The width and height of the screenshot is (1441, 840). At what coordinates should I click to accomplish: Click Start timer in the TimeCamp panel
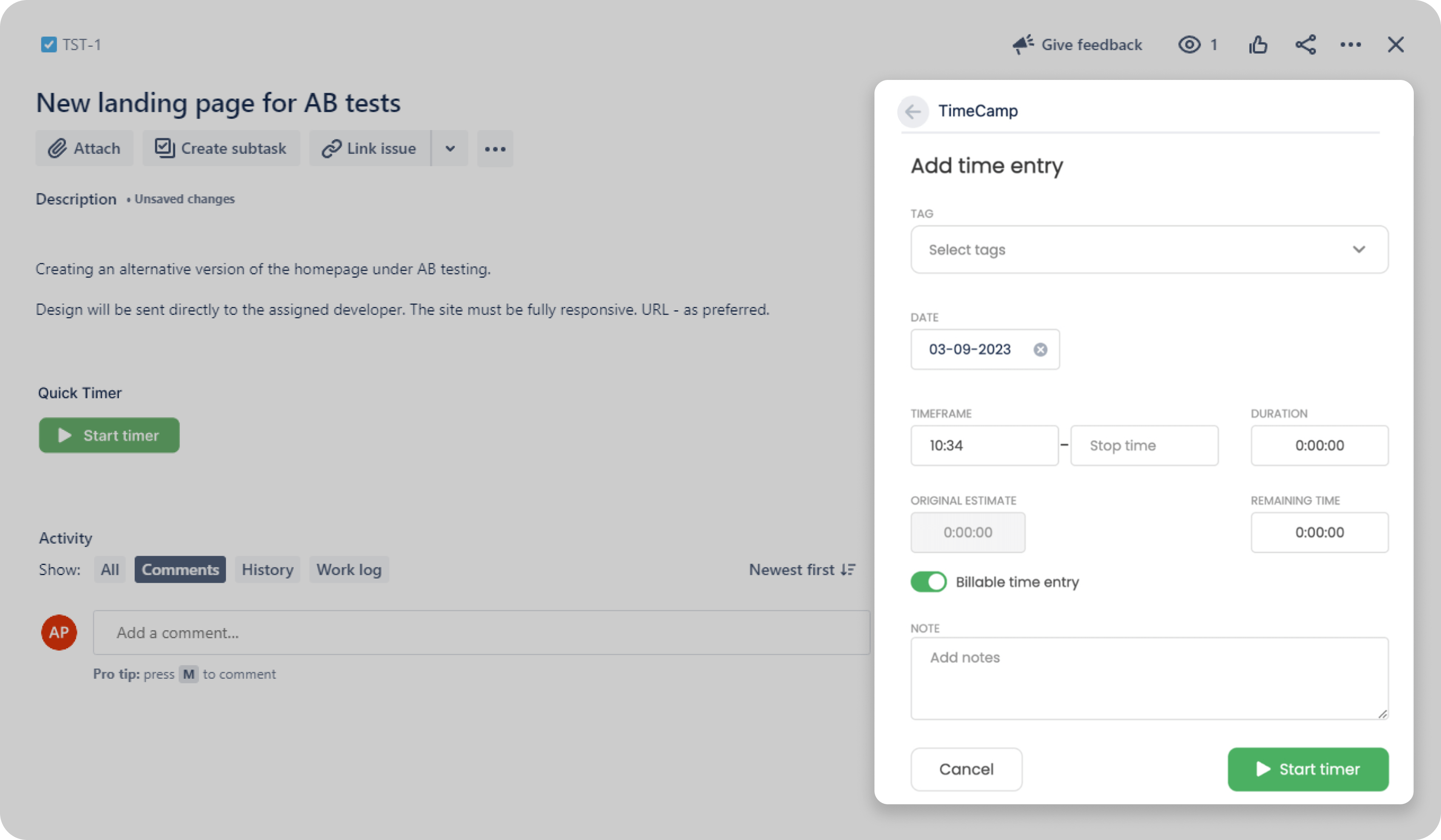1308,769
